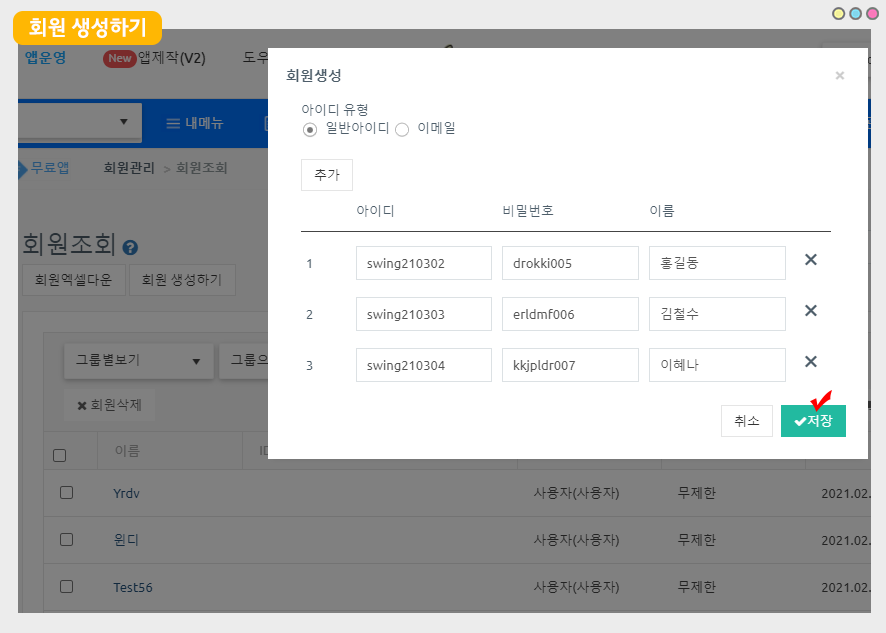Delete row 2 using its X icon

click(811, 311)
